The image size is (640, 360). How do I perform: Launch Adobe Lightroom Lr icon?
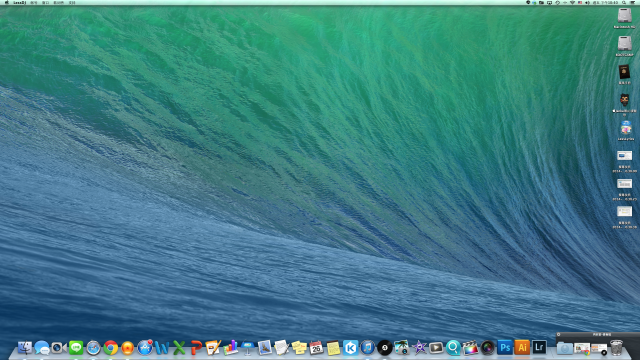539,347
